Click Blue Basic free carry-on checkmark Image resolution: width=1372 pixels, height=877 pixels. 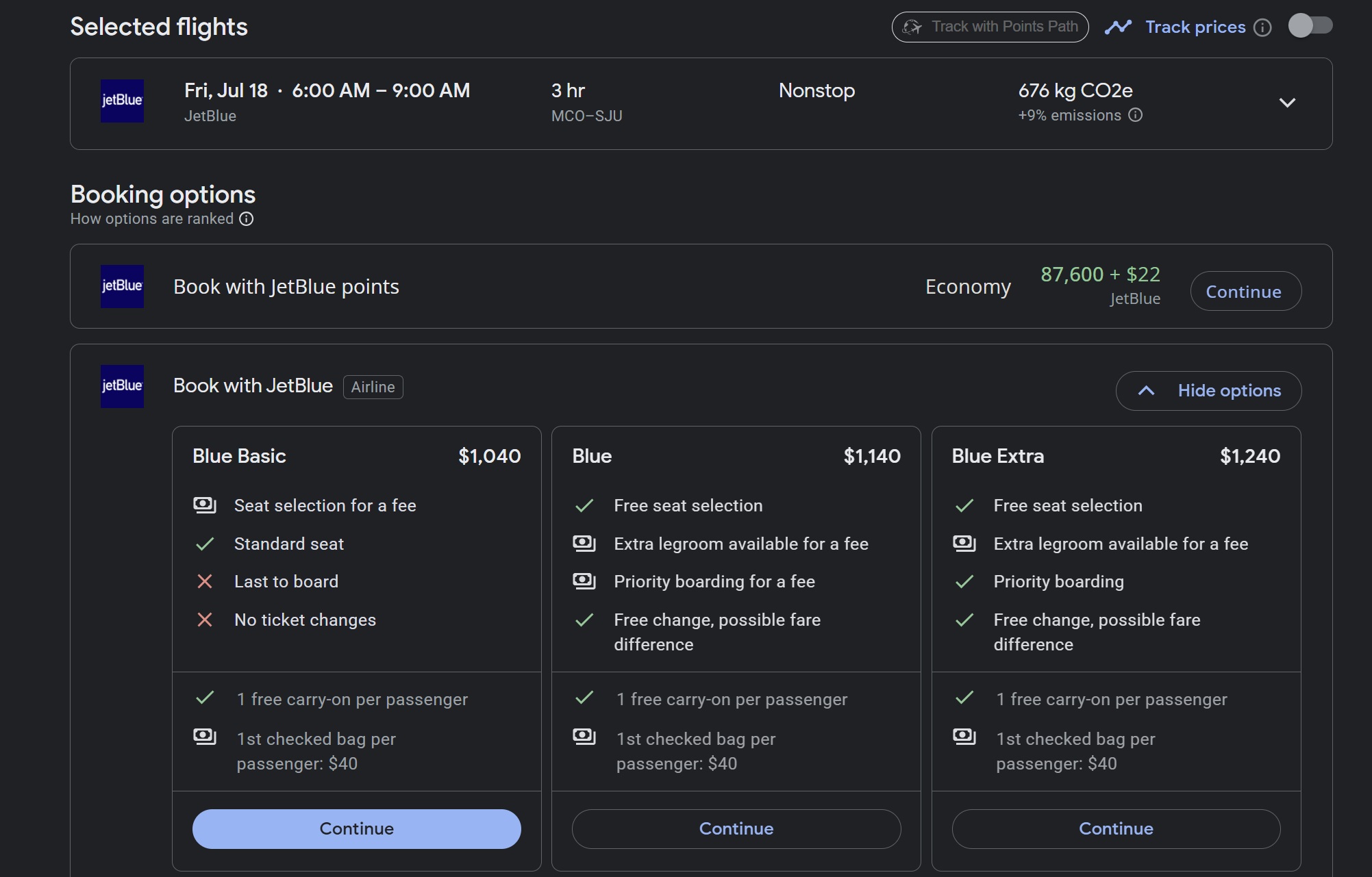[x=205, y=698]
